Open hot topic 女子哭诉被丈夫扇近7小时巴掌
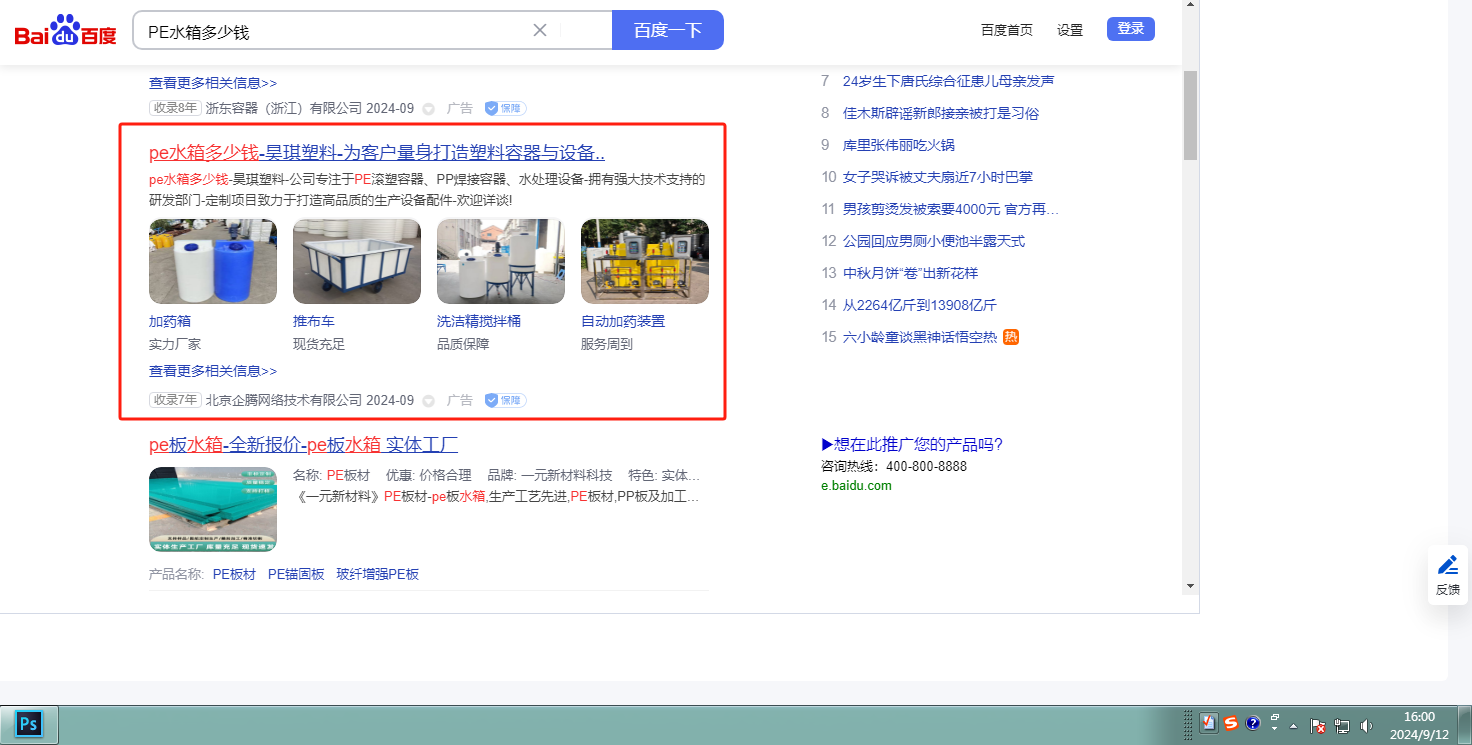The image size is (1472, 745). tap(938, 177)
